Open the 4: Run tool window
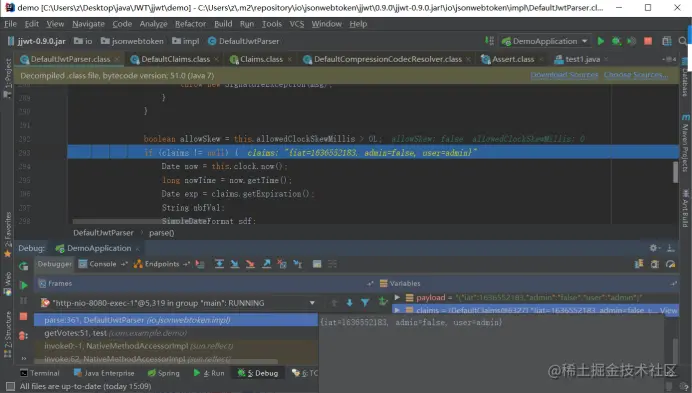Screen dimensions: 692x393 point(209,373)
